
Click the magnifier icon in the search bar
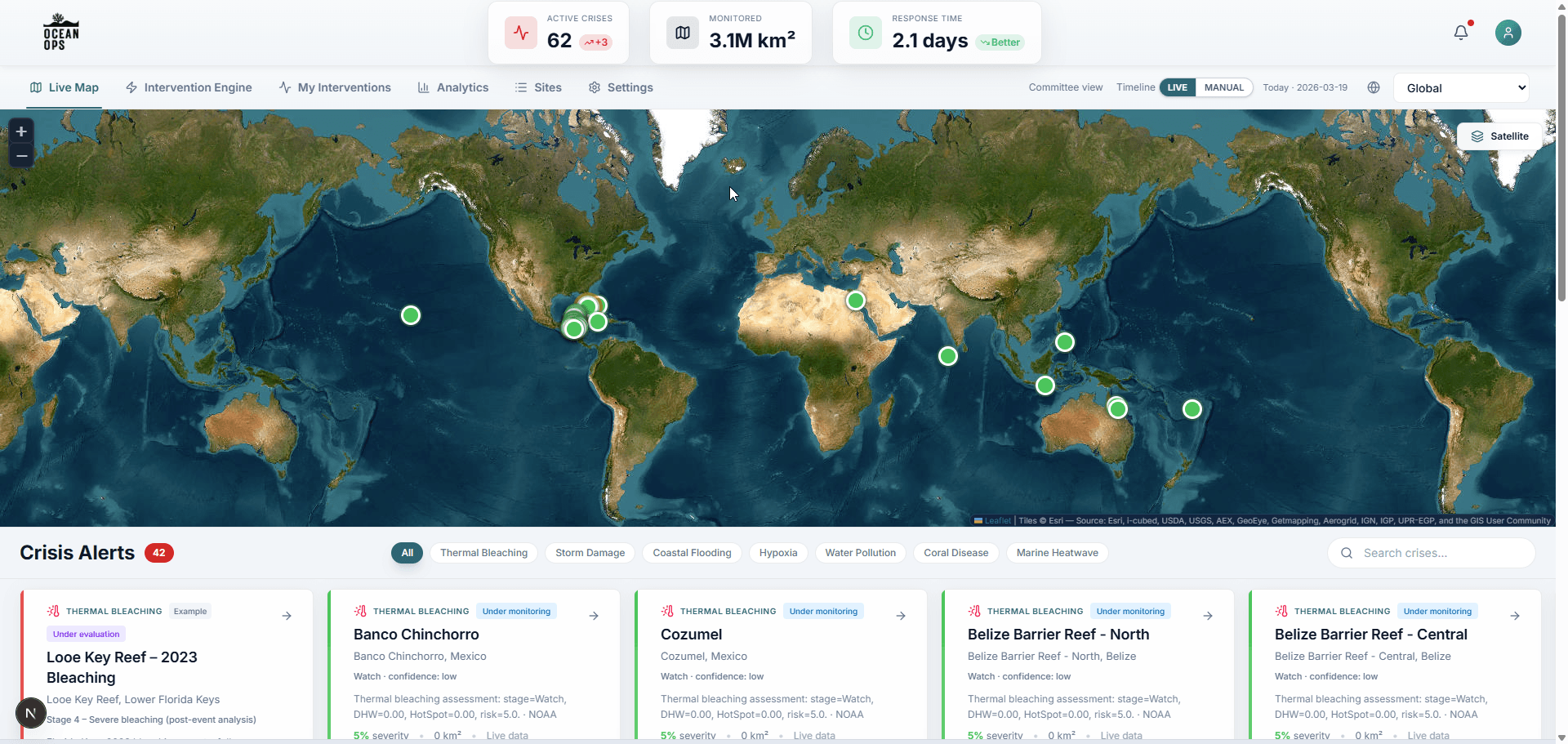[1346, 553]
